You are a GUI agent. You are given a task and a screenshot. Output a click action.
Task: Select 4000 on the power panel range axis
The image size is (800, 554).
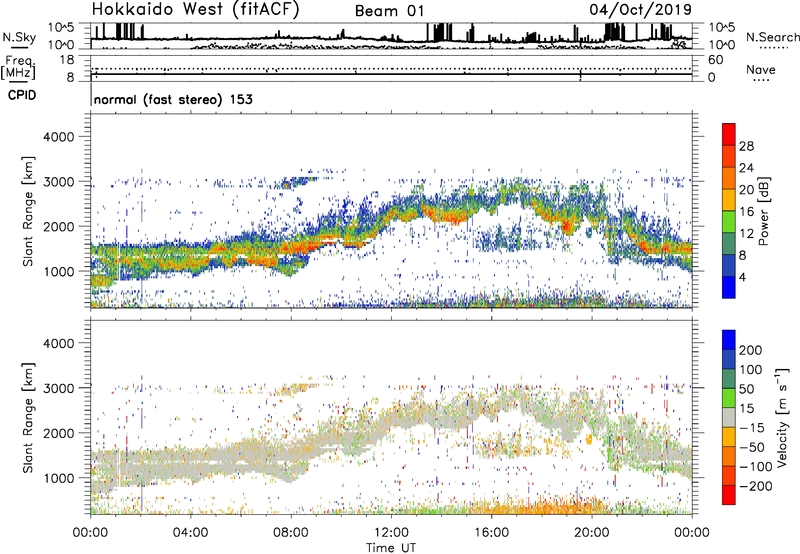click(x=59, y=137)
